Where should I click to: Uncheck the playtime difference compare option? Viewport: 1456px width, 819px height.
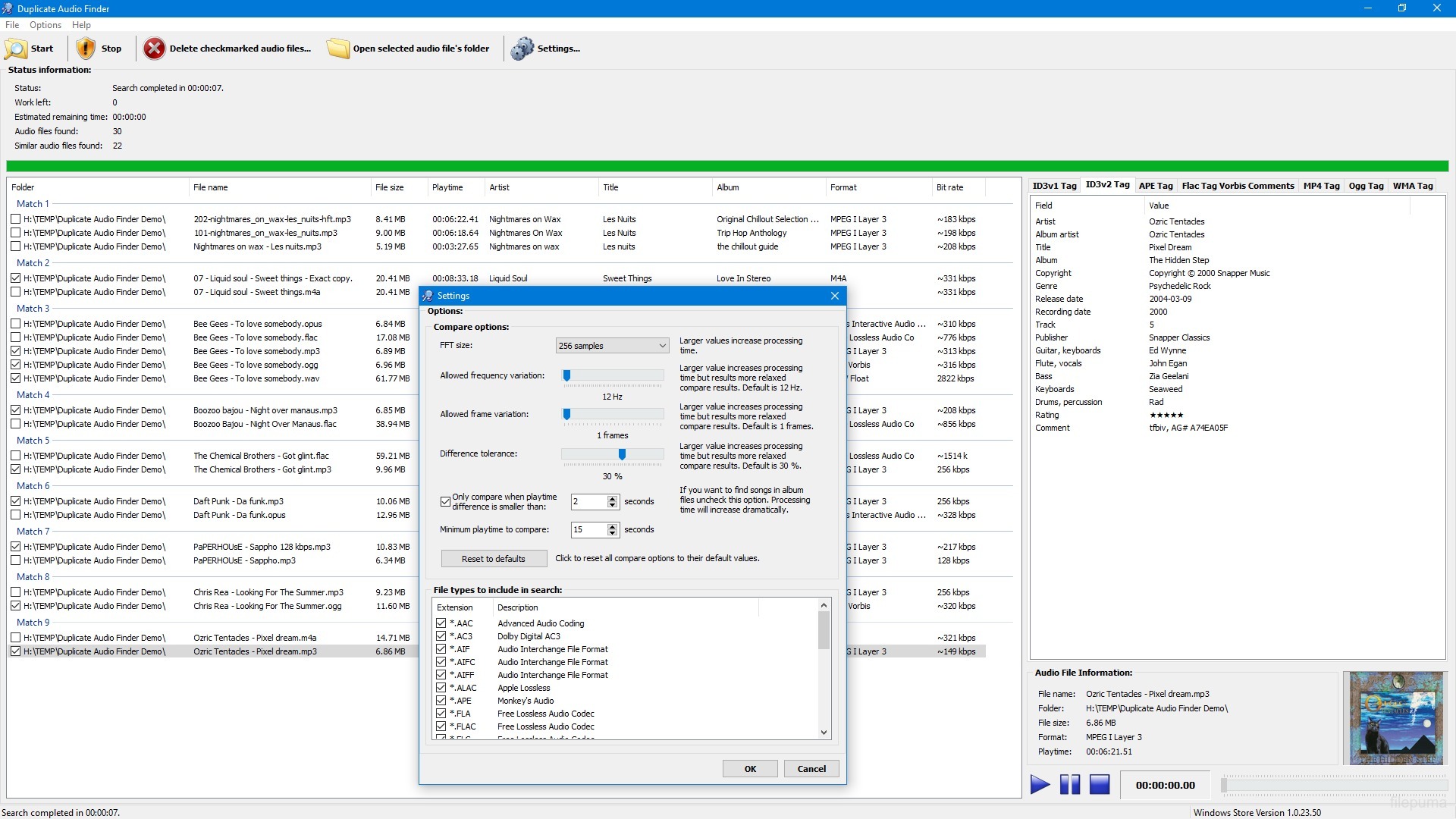(446, 501)
